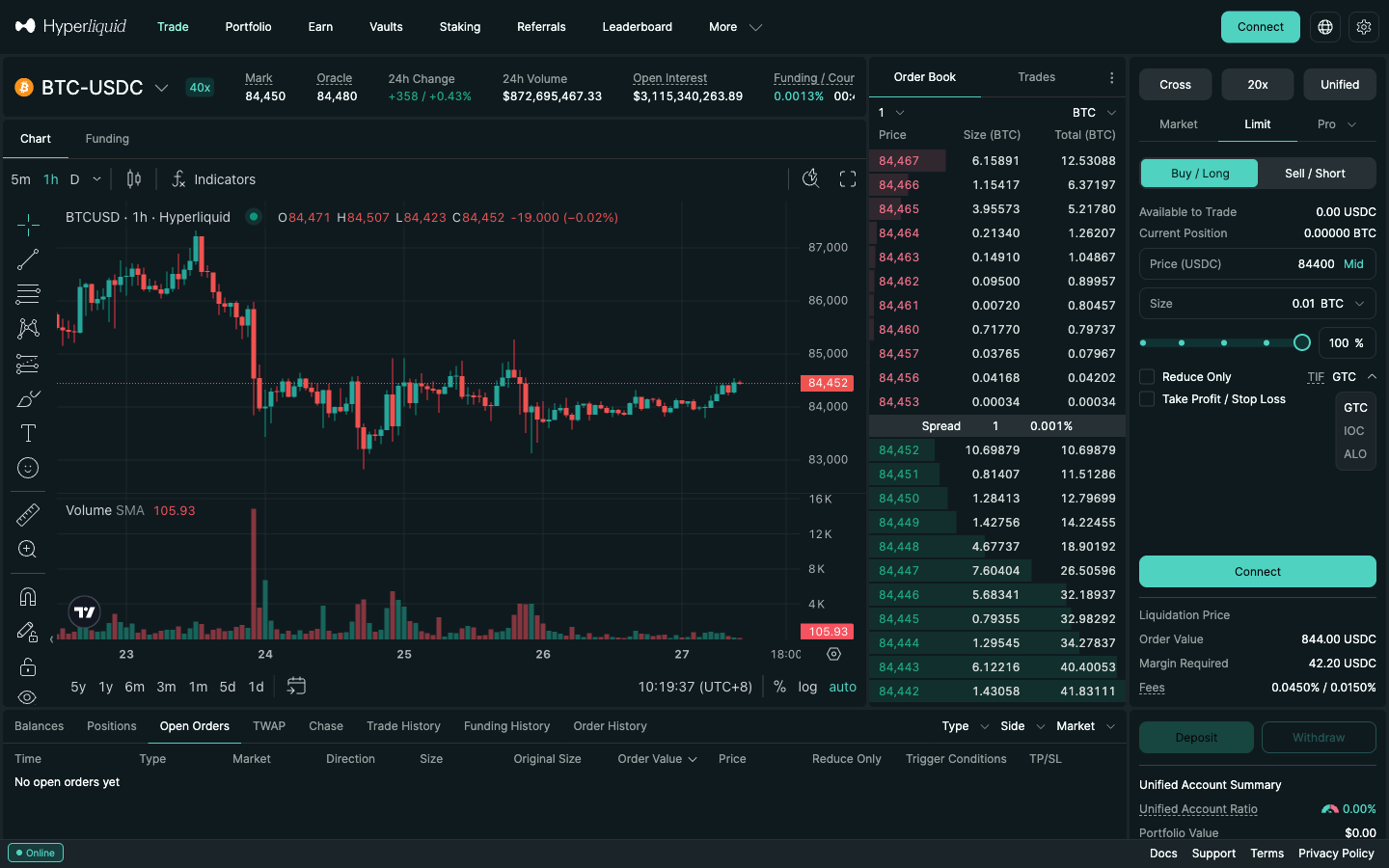This screenshot has width=1389, height=868.
Task: Switch to the Trade History tab
Action: [403, 726]
